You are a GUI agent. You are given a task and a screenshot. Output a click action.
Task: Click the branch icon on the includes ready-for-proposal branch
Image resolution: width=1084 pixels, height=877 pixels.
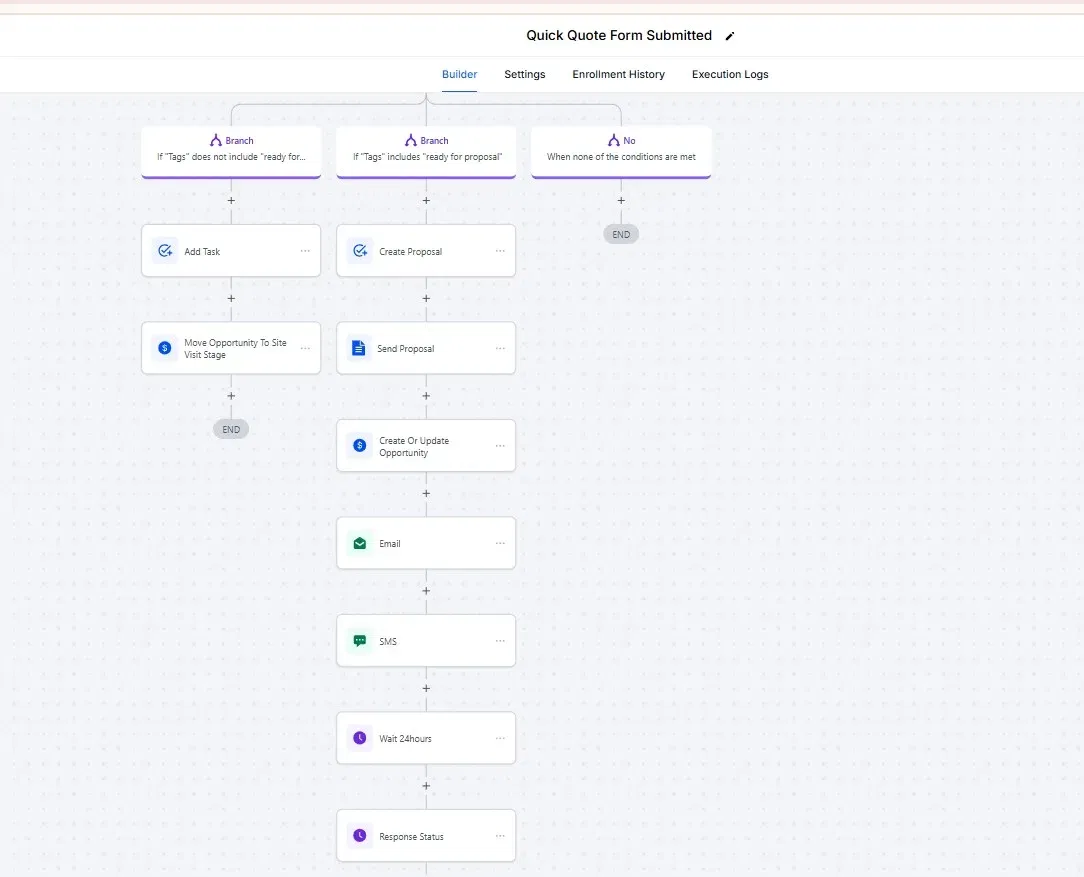tap(411, 140)
